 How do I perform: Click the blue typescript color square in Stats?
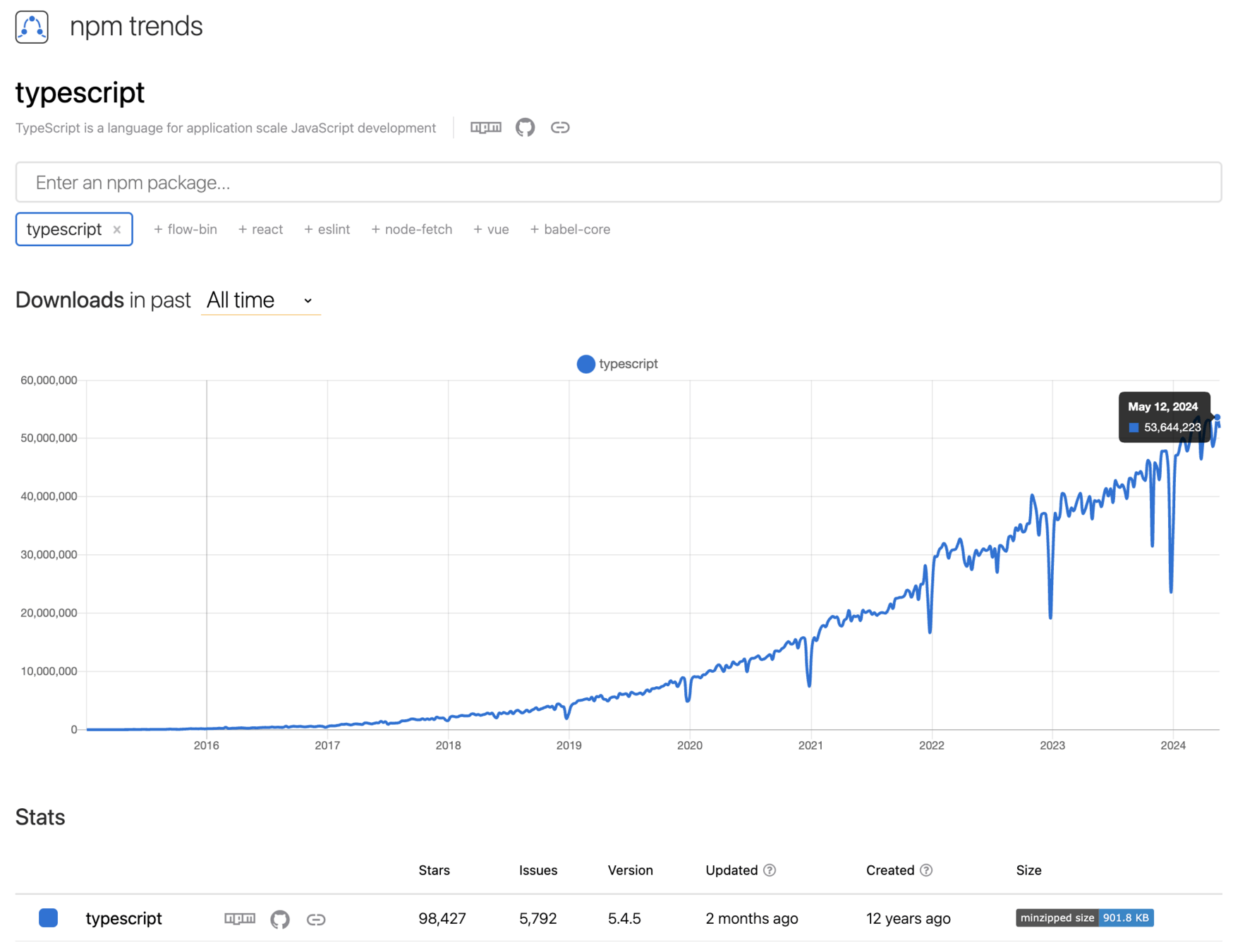coord(48,918)
